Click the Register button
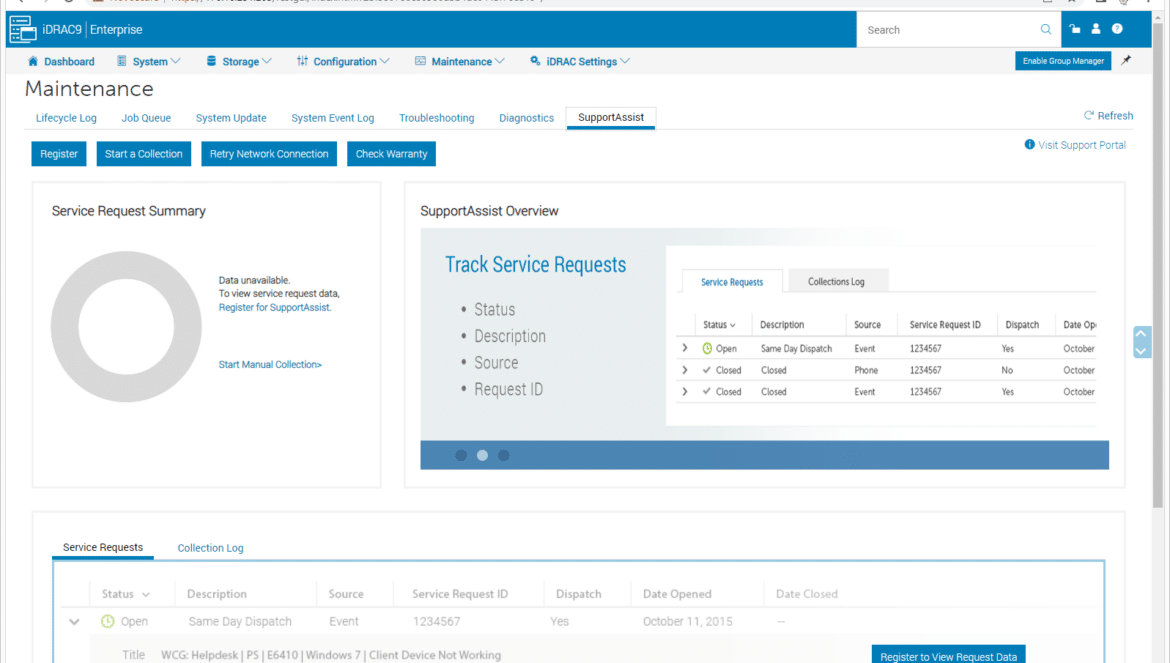The height and width of the screenshot is (663, 1170). 59,154
